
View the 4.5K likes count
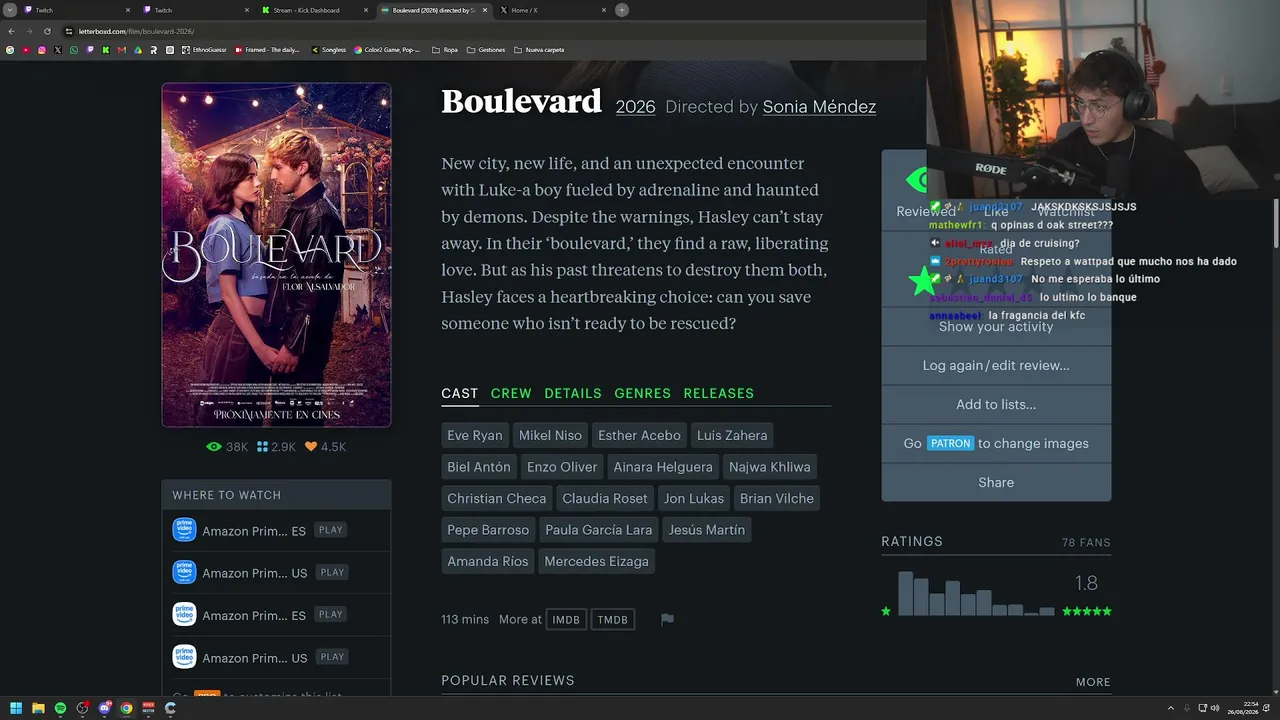pos(325,447)
